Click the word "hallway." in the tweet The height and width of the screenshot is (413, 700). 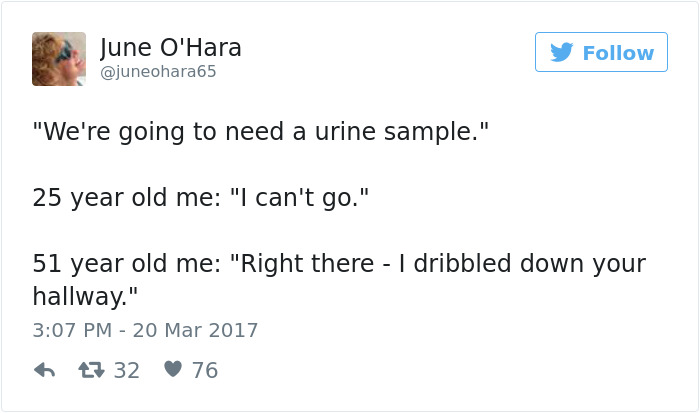(x=84, y=296)
